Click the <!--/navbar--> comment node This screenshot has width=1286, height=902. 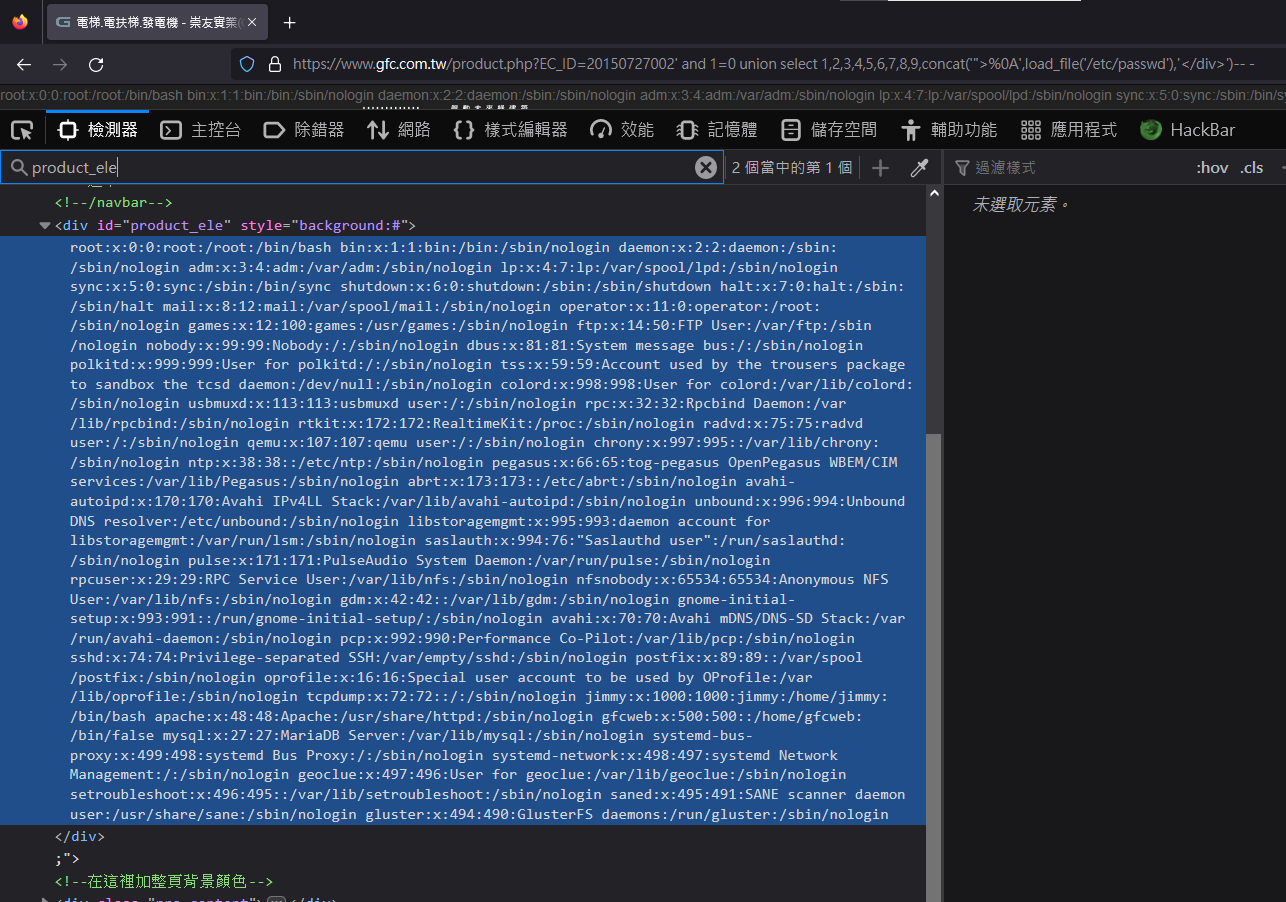pyautogui.click(x=113, y=203)
